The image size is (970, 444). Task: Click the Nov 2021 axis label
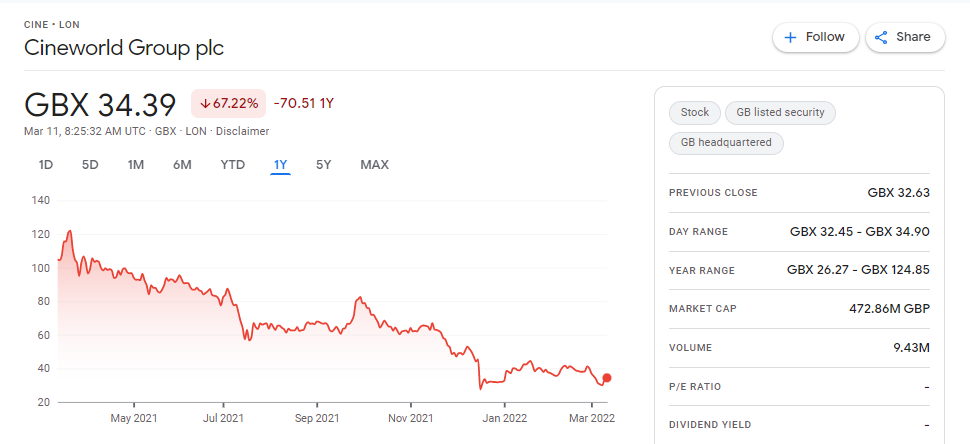pos(412,419)
